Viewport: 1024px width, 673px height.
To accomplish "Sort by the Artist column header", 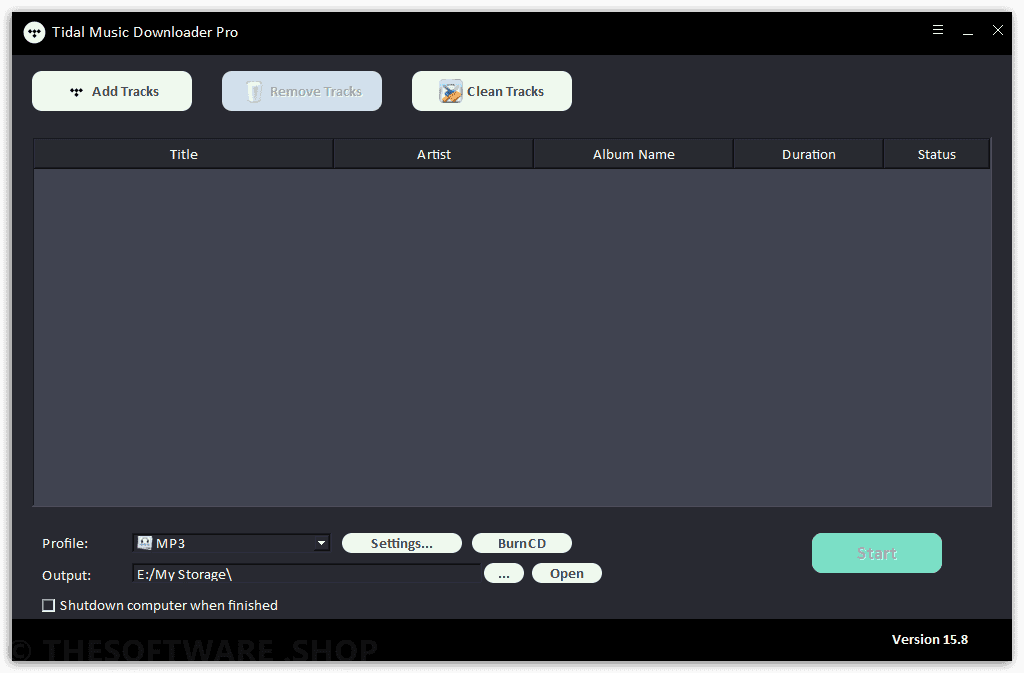I will pos(434,154).
